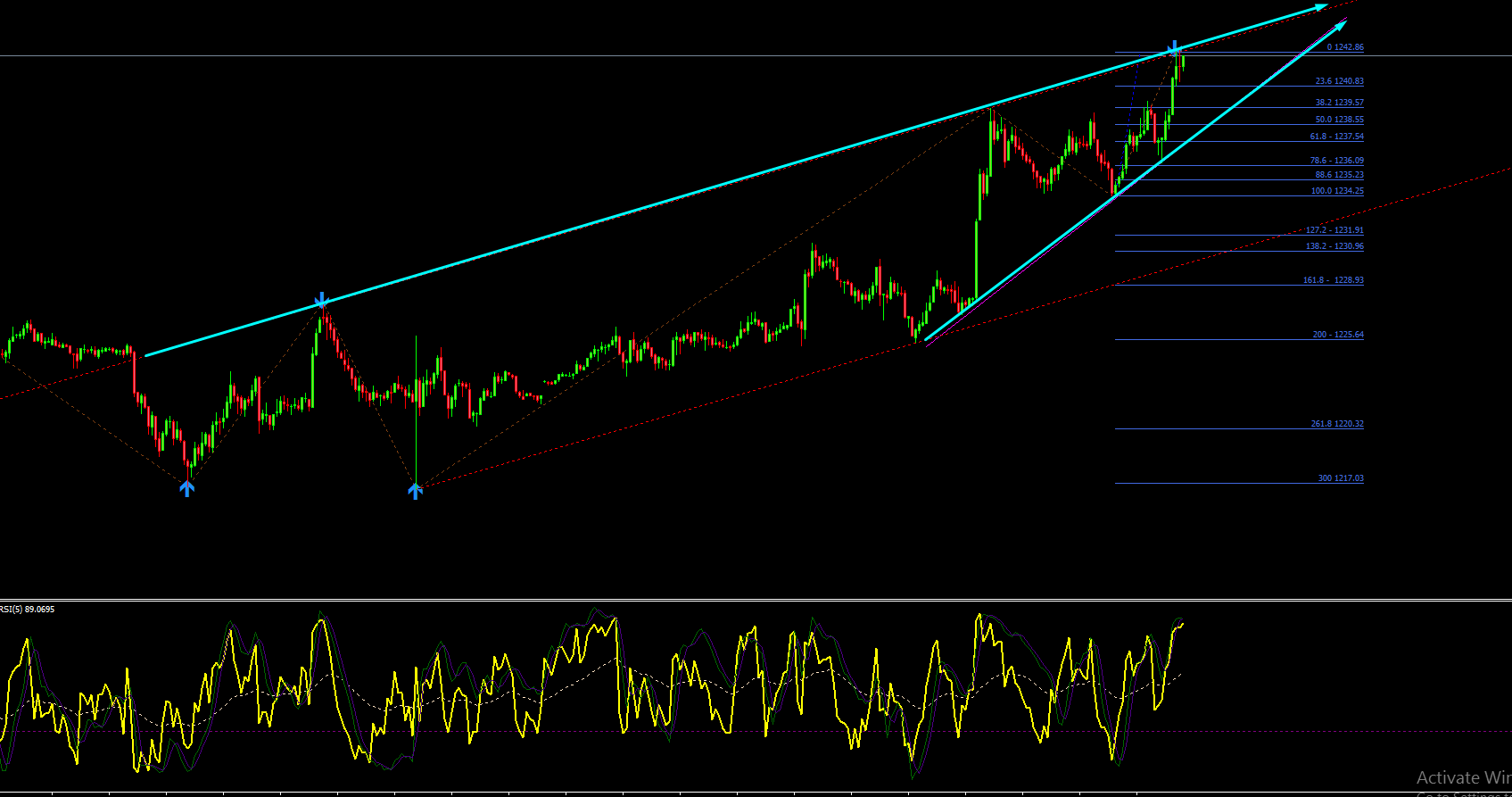Select the "138.2 - 1230.96" extension label
The height and width of the screenshot is (797, 1512).
[x=1334, y=246]
